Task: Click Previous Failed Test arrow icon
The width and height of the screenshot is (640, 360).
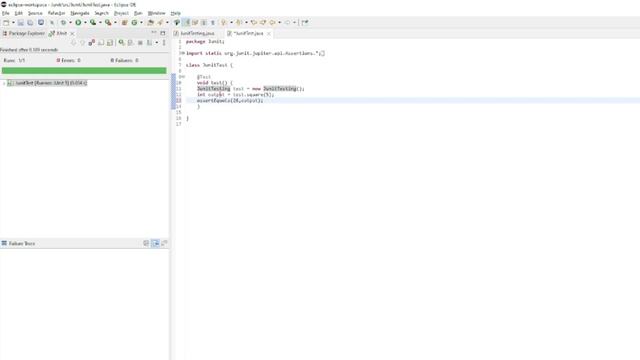Action: (82, 42)
